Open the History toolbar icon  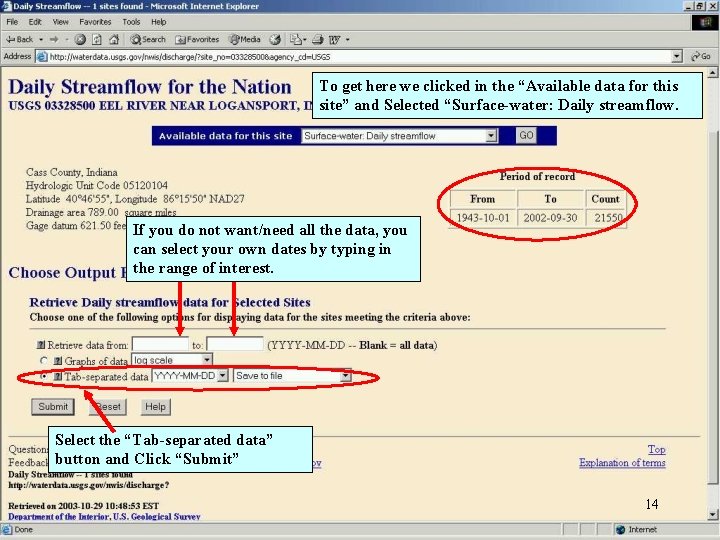coord(275,39)
